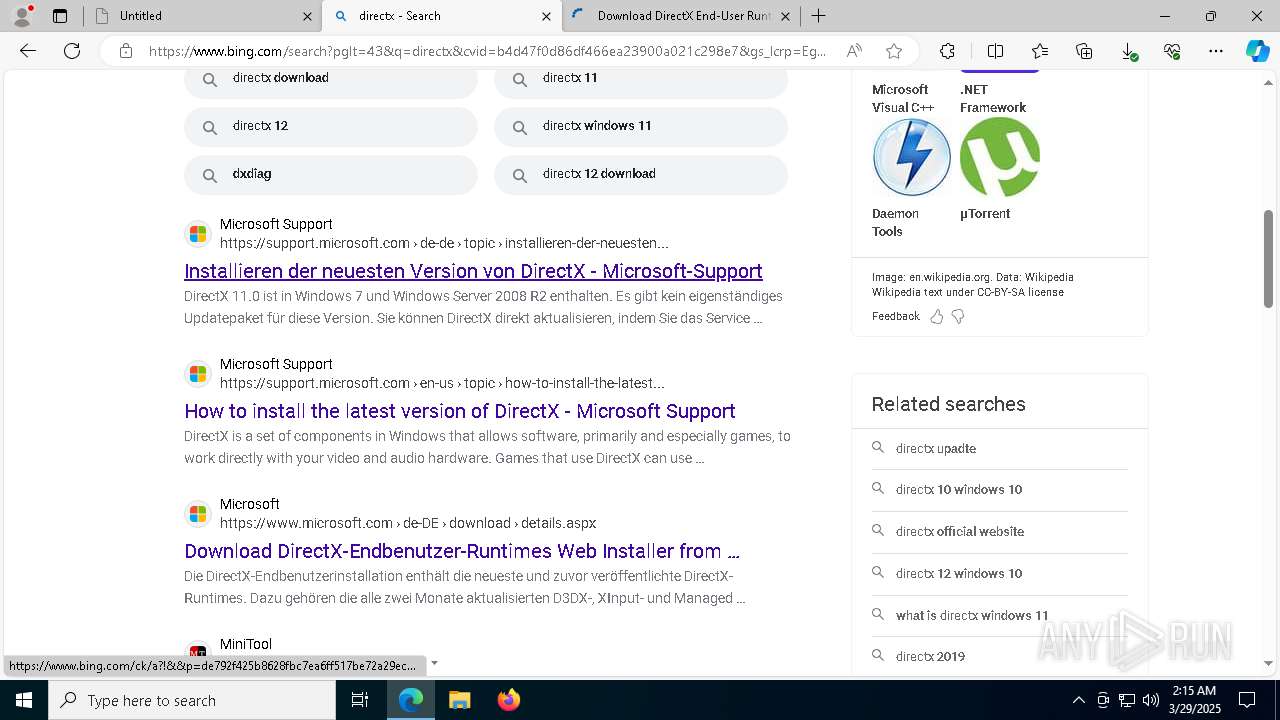Viewport: 1280px width, 720px height.
Task: Select 'directx windows 11' suggestion
Action: pyautogui.click(x=641, y=126)
